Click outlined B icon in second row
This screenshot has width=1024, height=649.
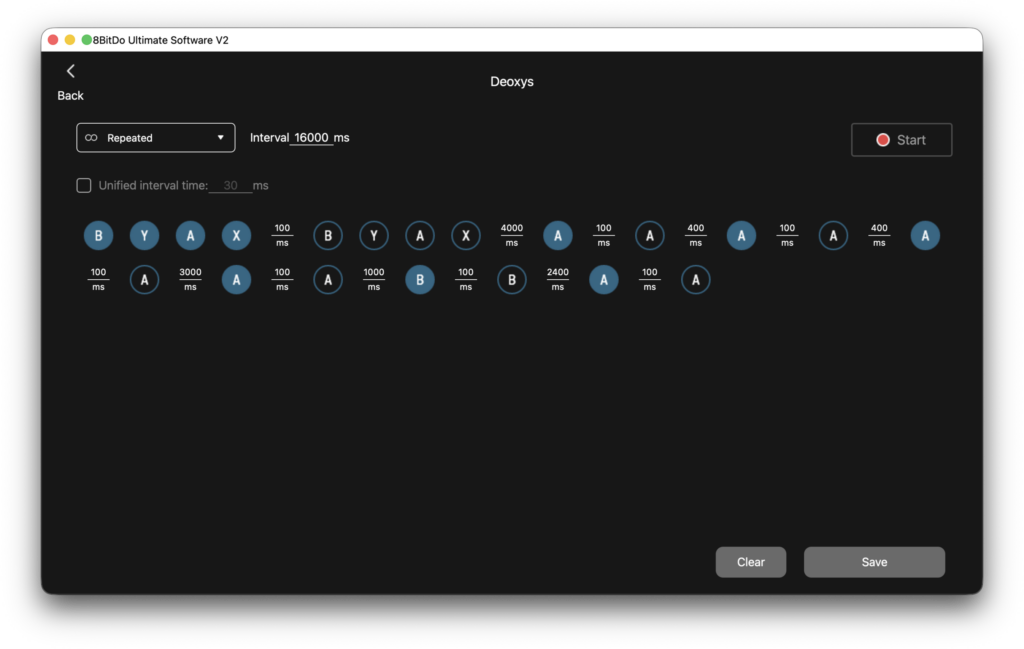coord(512,280)
